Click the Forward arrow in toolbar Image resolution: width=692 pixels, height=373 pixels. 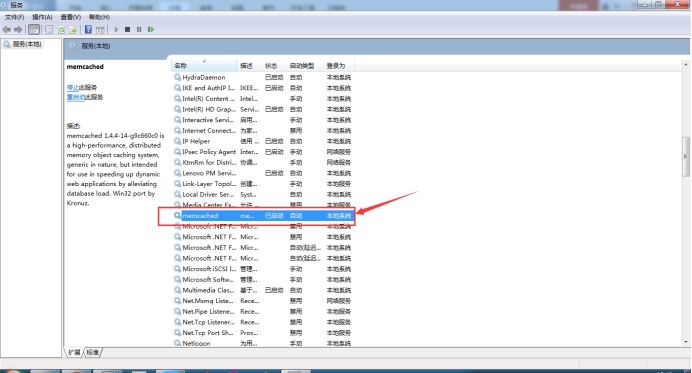tap(18, 30)
